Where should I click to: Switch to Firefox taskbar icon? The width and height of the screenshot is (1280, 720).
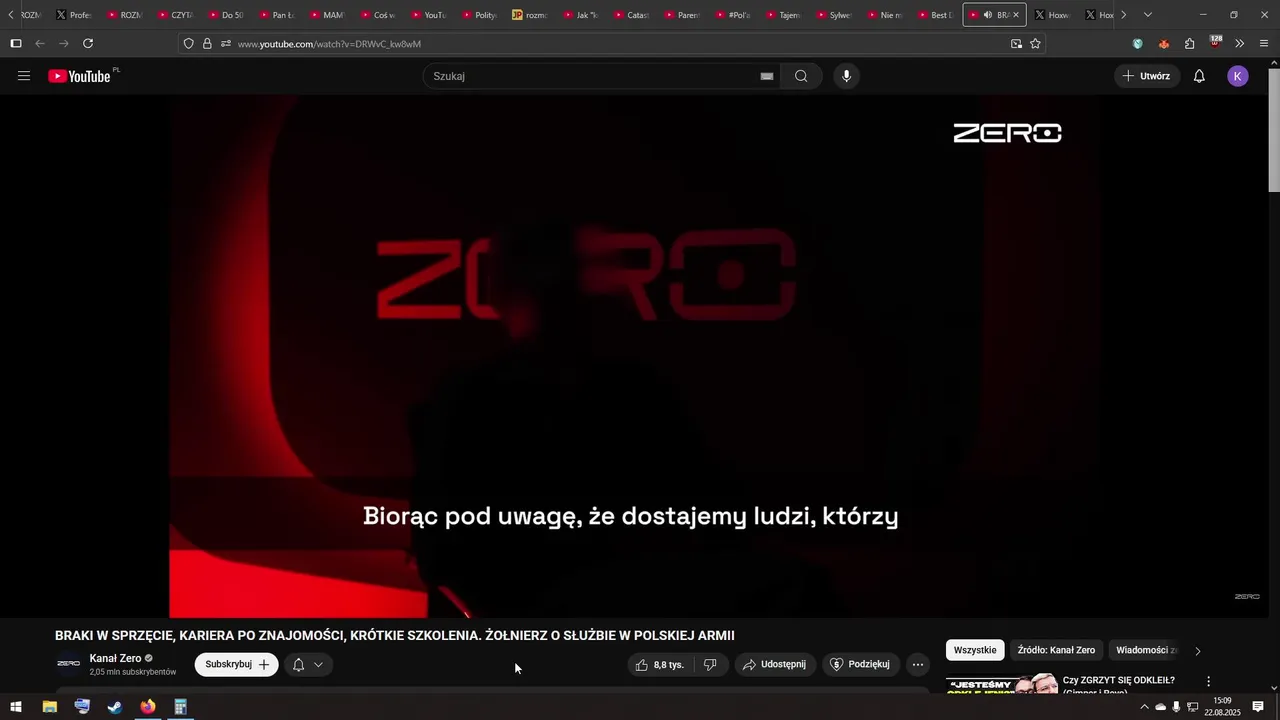click(148, 707)
